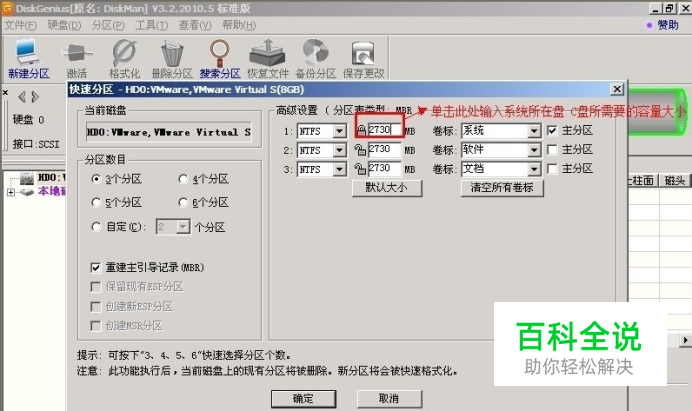This screenshot has width=692, height=411.
Task: Click the 磁头 column header
Action: [675, 180]
